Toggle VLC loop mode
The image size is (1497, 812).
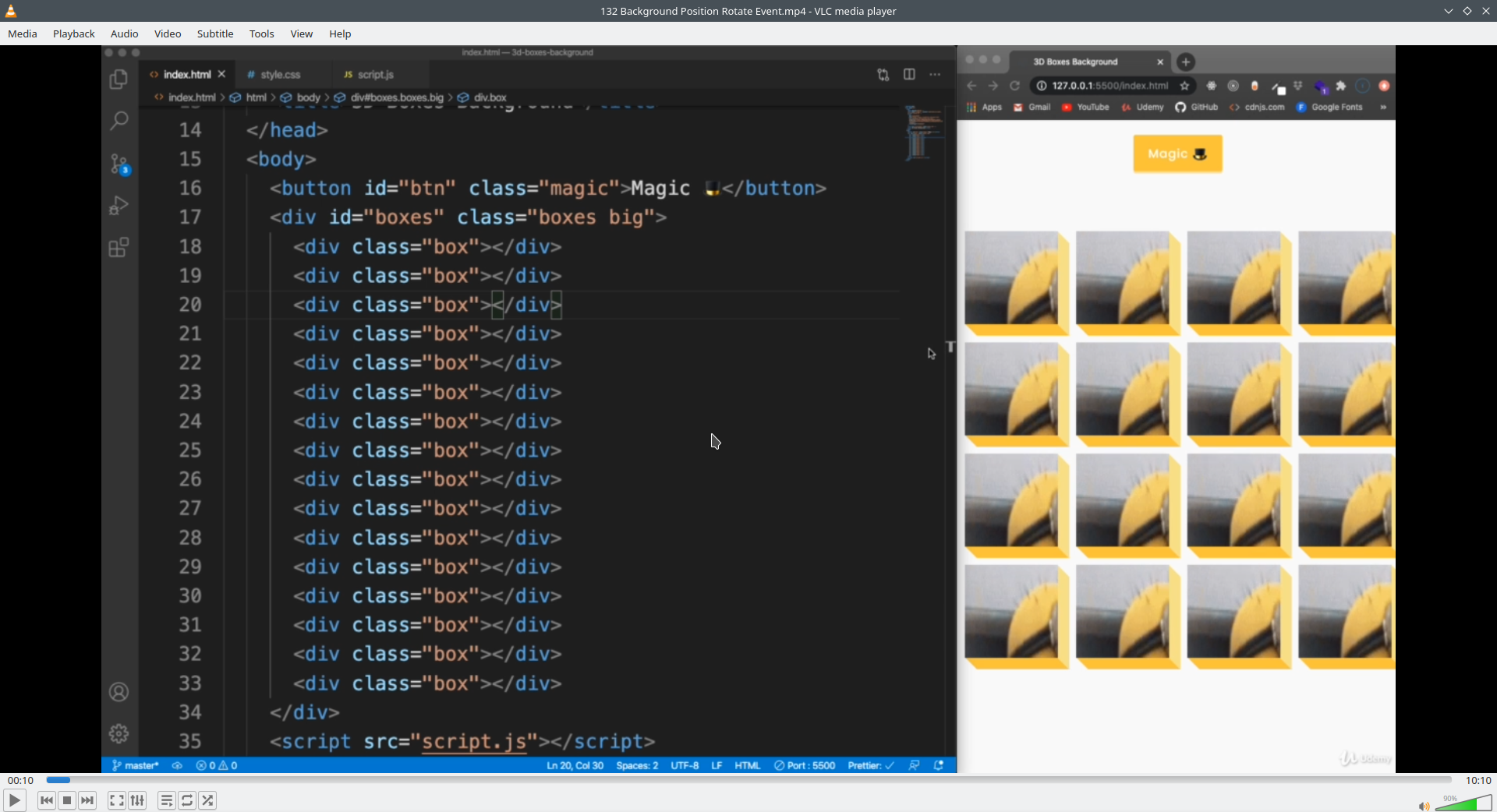click(187, 800)
